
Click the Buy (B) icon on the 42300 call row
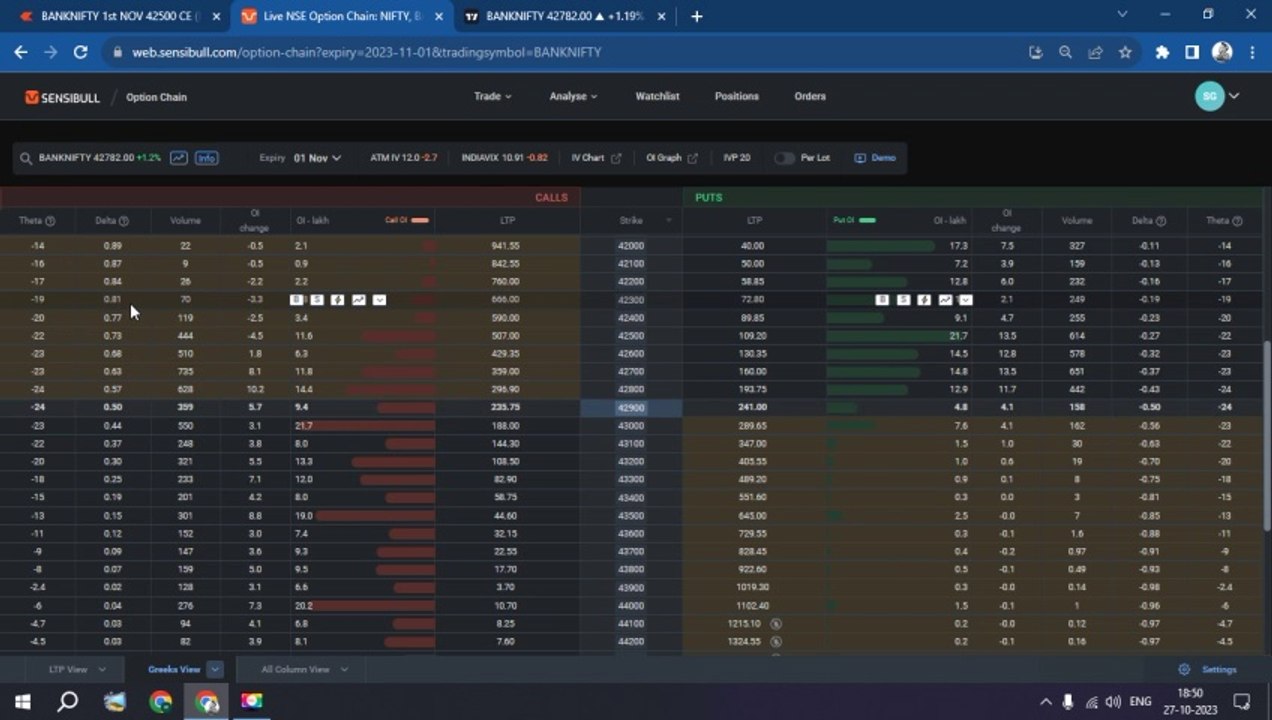pyautogui.click(x=296, y=300)
